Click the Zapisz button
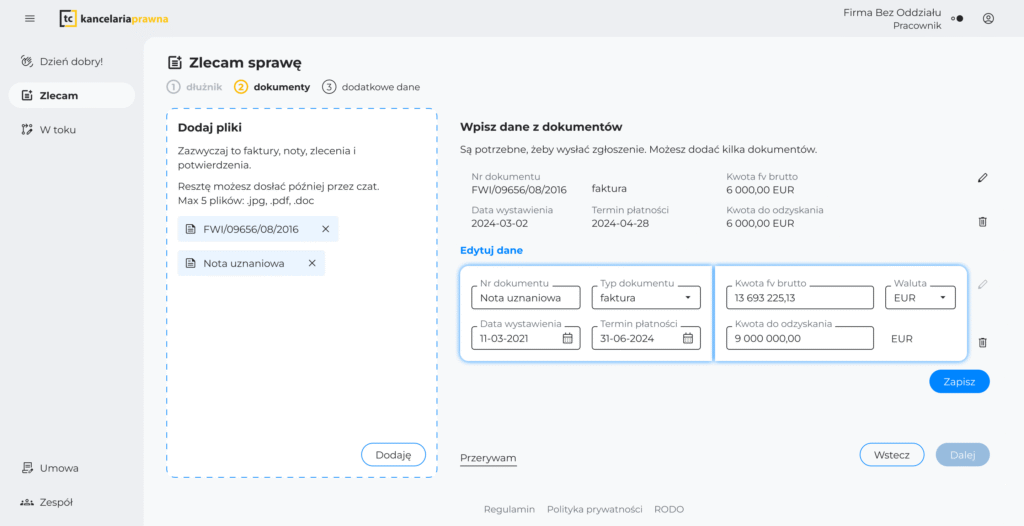This screenshot has width=1024, height=526. (x=958, y=381)
